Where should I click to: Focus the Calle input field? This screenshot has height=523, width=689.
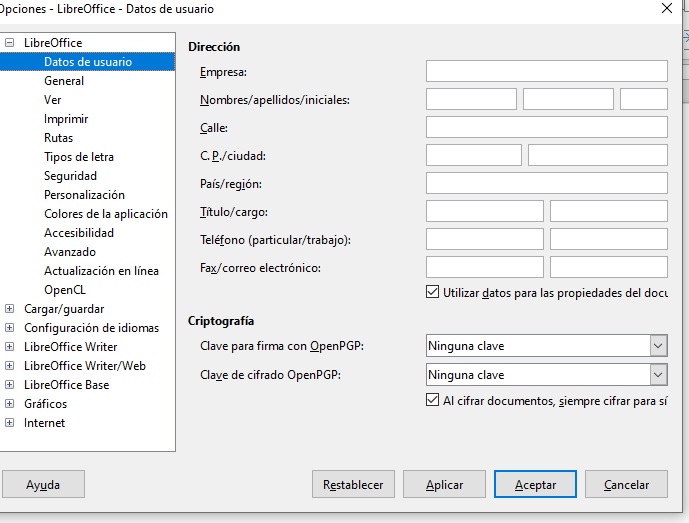click(547, 127)
